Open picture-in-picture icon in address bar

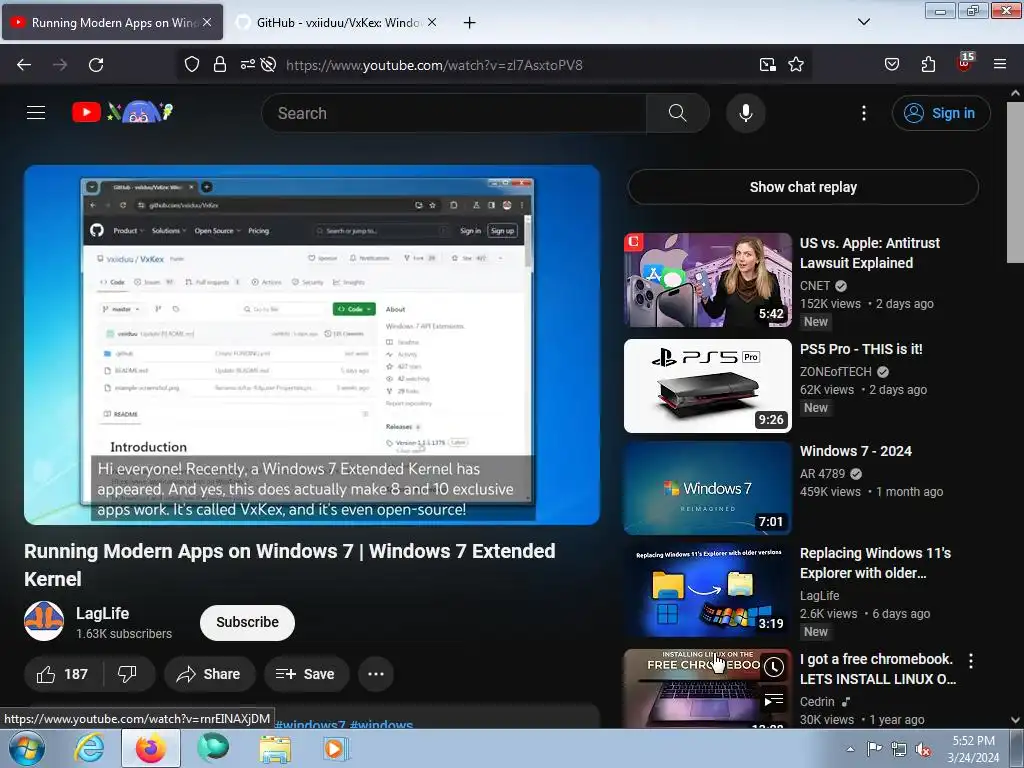click(768, 65)
